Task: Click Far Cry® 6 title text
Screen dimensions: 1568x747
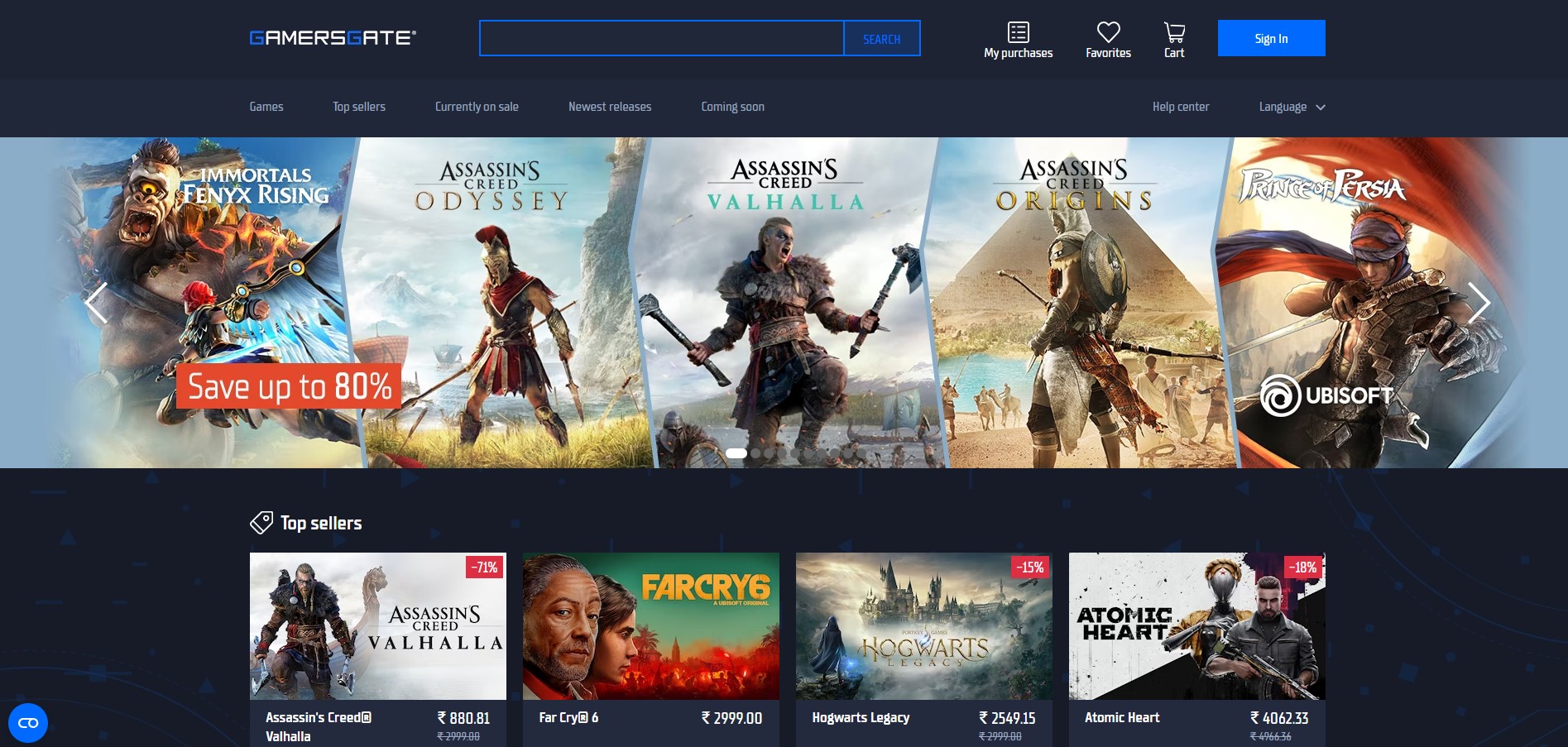Action: point(568,717)
